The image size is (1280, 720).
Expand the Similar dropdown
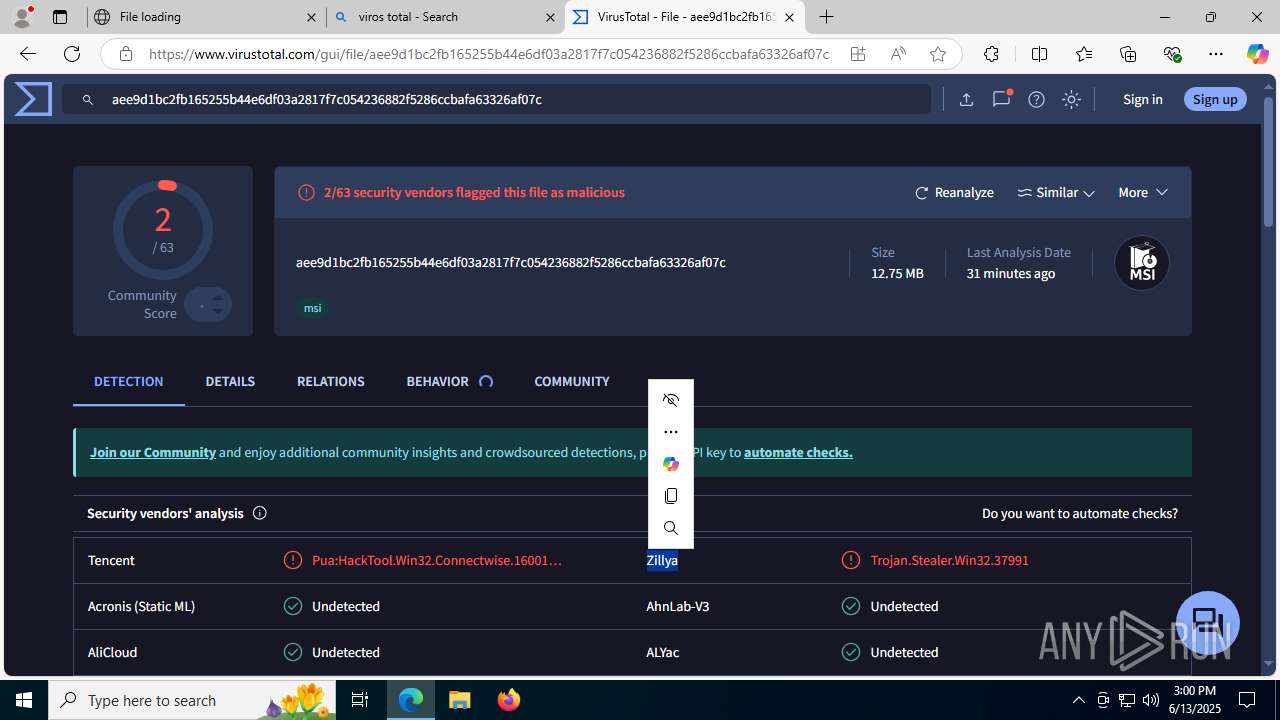click(x=1056, y=192)
